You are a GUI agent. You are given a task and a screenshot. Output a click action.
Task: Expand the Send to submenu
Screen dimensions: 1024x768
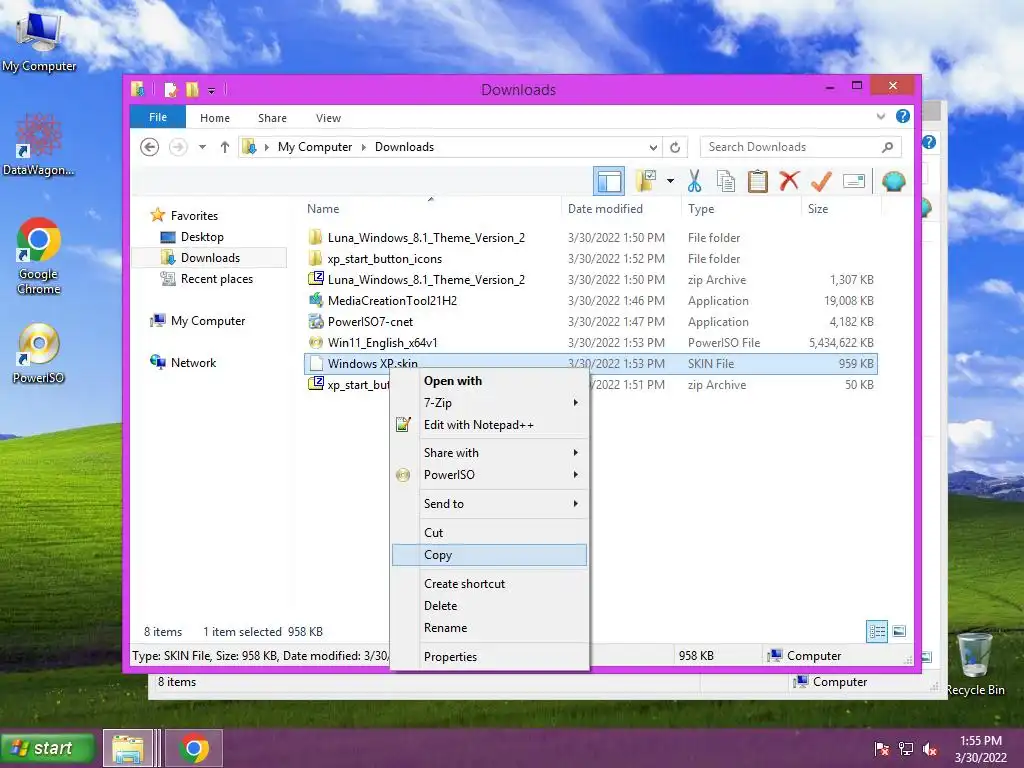coord(490,504)
